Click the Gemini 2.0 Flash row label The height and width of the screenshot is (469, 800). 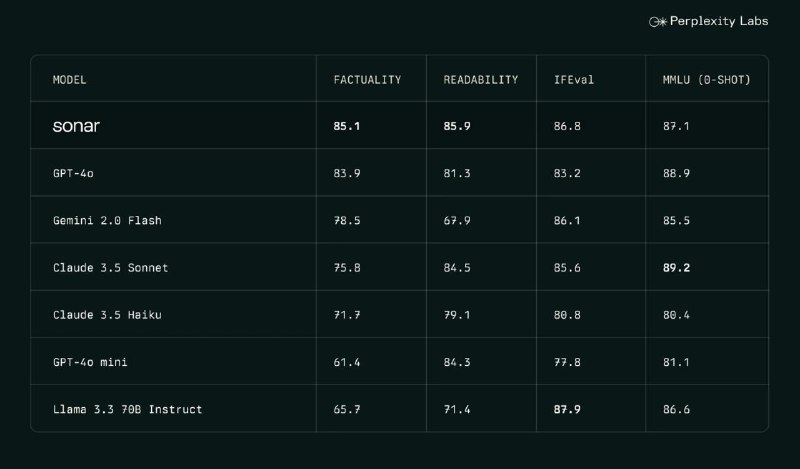107,220
